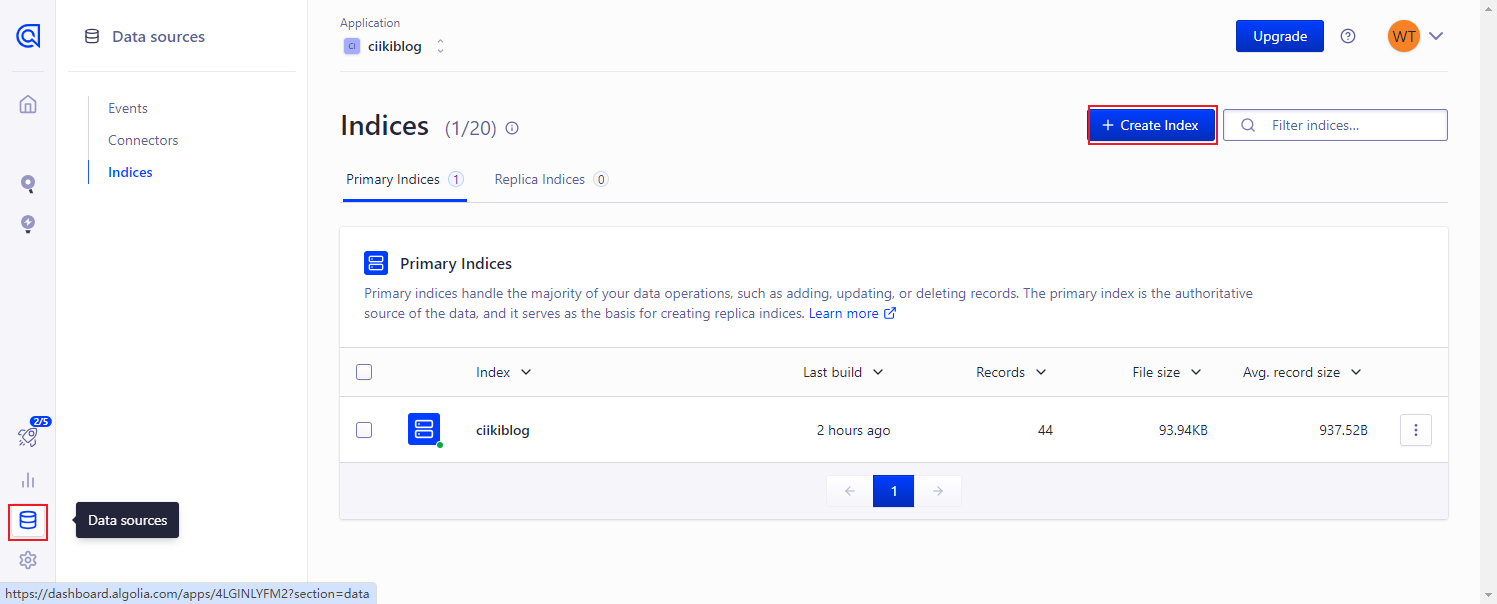Sort by the File size column
Viewport: 1497px width, 604px height.
[1167, 372]
